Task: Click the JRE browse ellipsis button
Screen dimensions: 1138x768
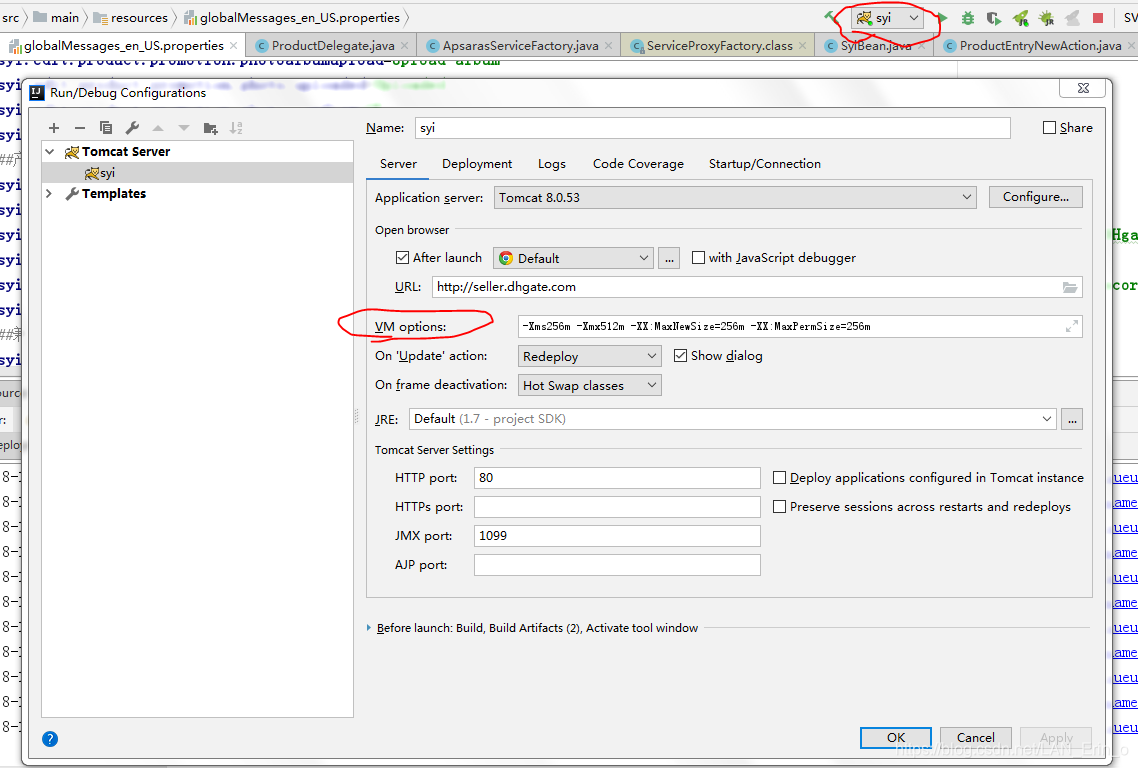Action: [x=1072, y=419]
